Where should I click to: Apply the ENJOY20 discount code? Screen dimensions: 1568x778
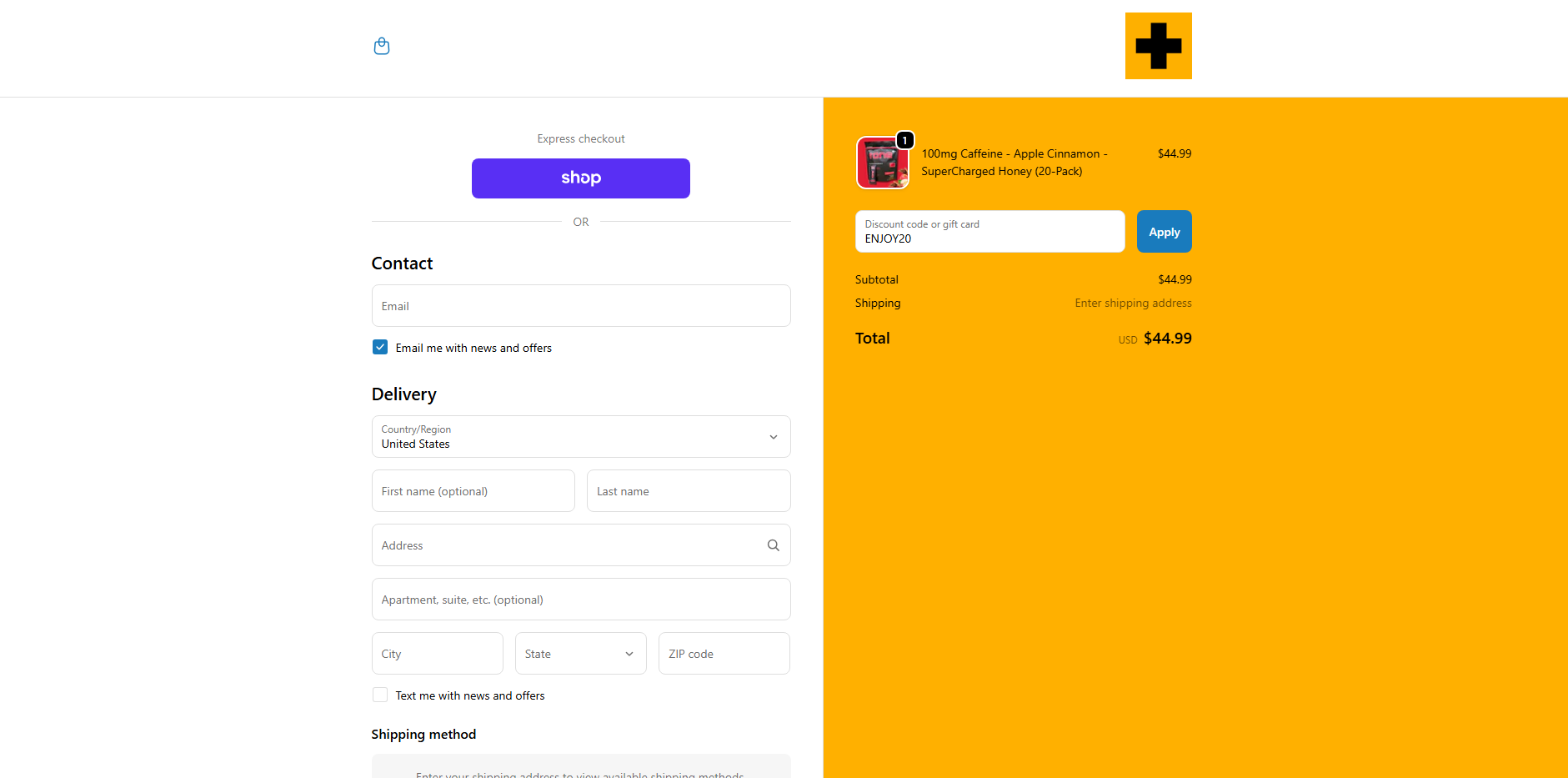point(1165,232)
